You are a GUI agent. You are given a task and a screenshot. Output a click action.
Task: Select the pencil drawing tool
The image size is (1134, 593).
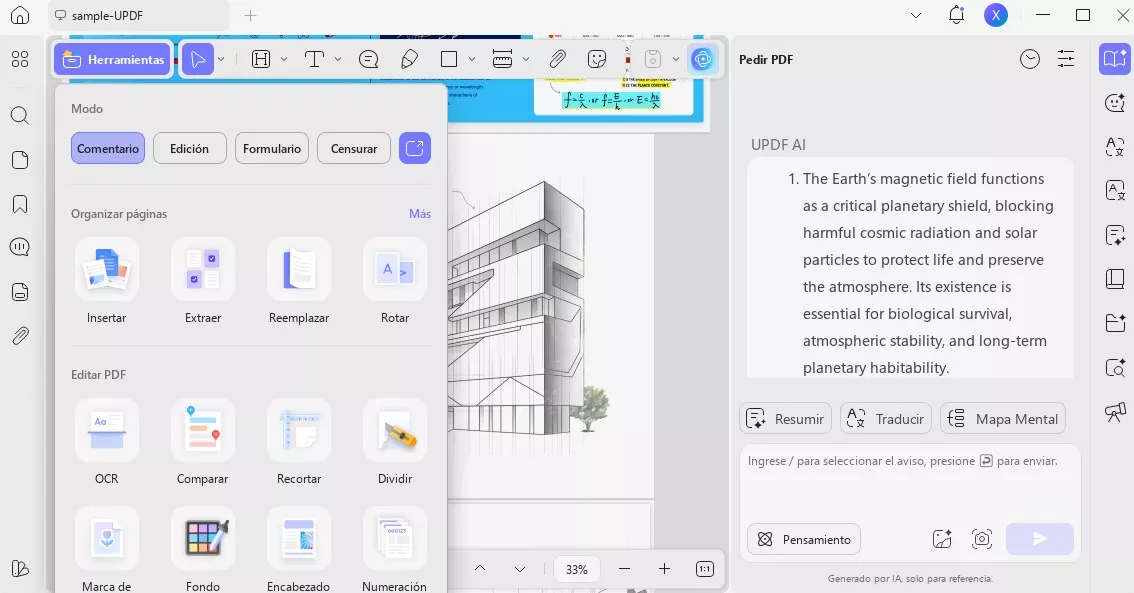pyautogui.click(x=409, y=59)
